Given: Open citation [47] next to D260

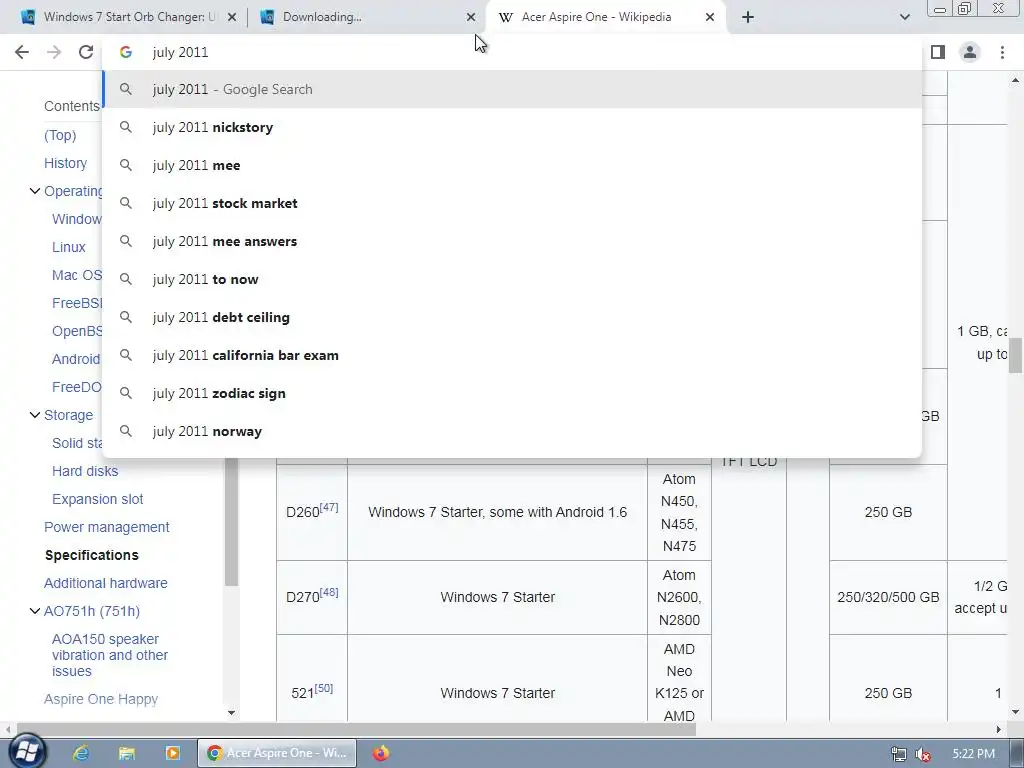Looking at the screenshot, I should (x=329, y=507).
